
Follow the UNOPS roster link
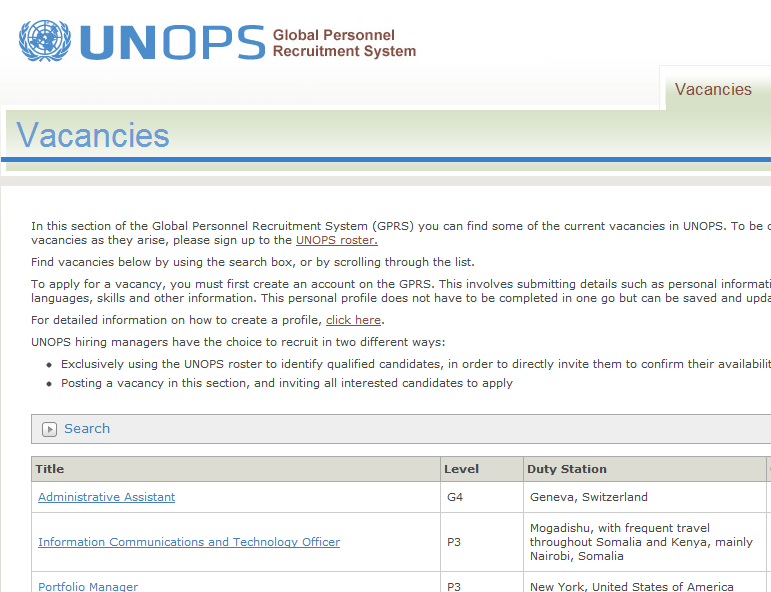pos(336,240)
